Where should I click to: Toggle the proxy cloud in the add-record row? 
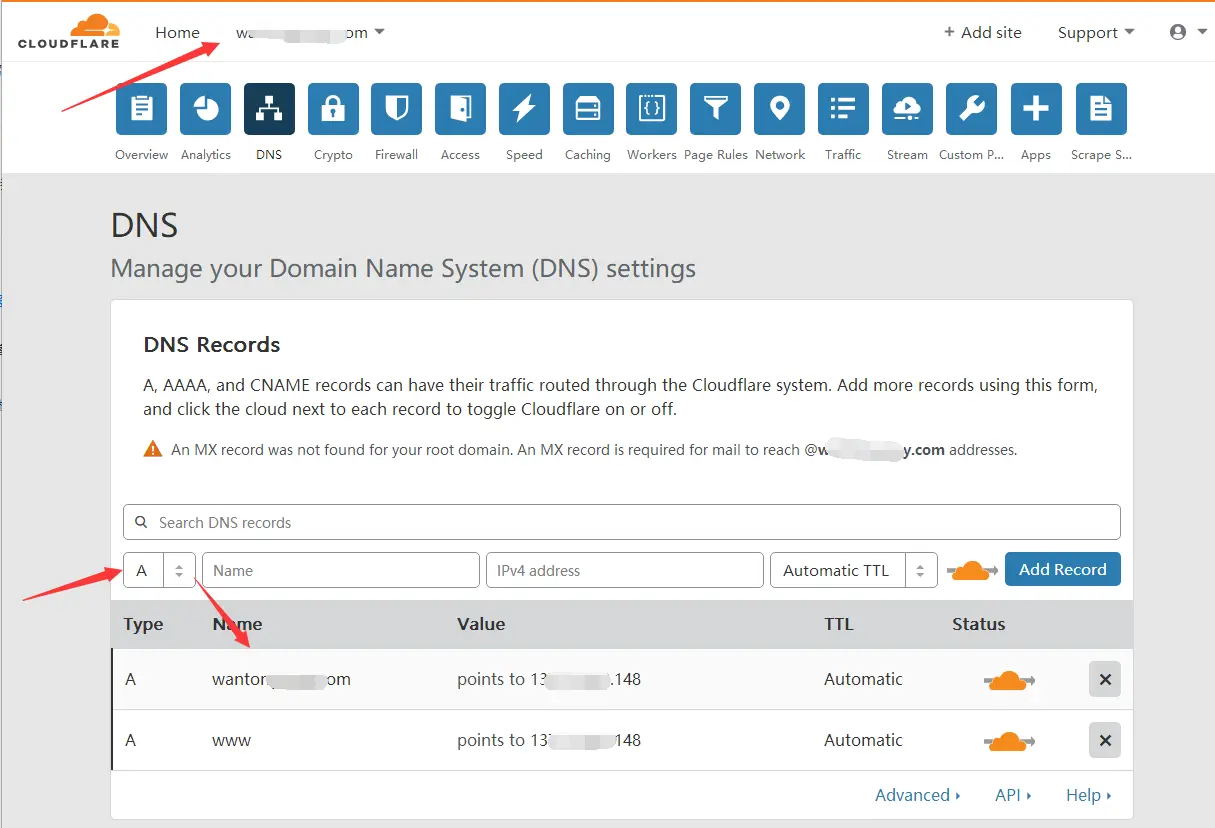tap(971, 569)
